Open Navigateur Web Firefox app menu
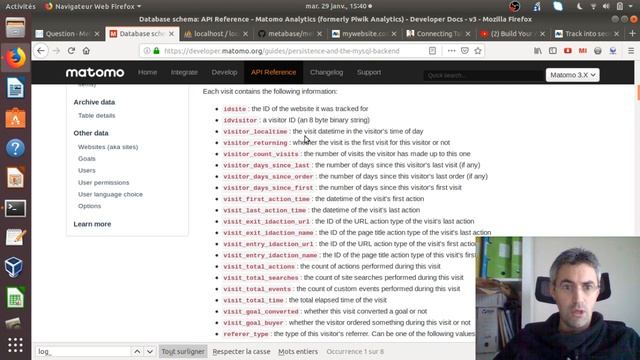This screenshot has width=640, height=360. 94,6
